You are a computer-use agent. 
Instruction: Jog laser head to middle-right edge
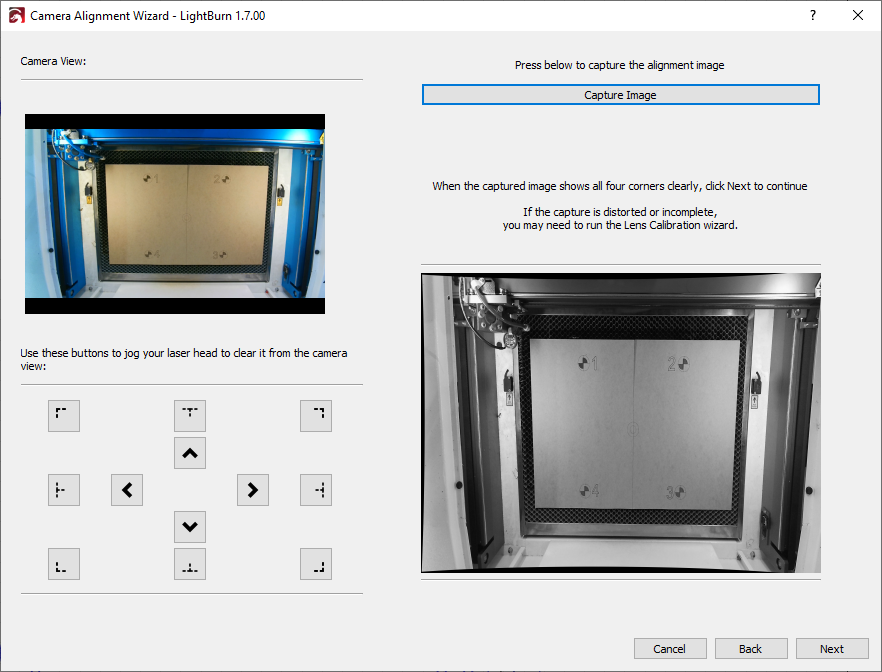coord(316,490)
